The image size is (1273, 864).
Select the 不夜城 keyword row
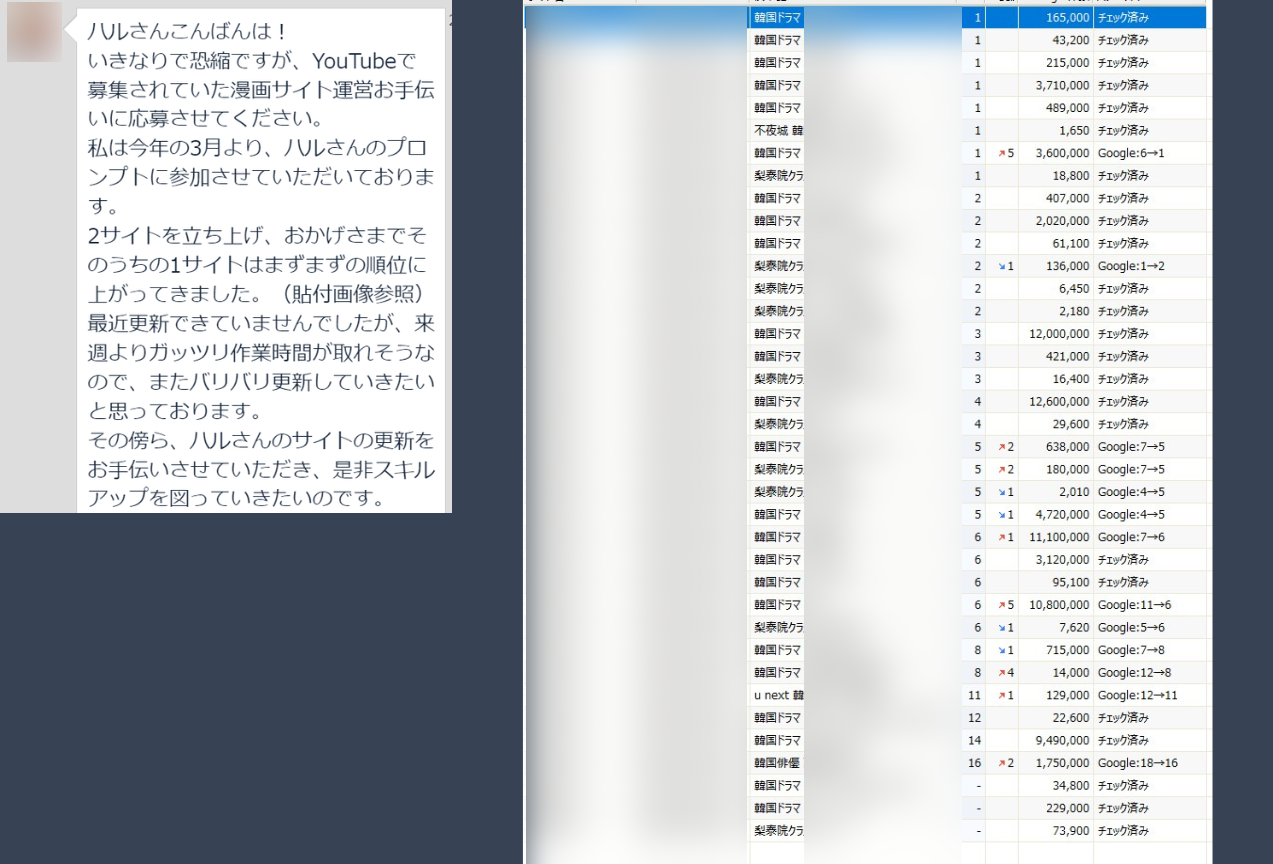click(x=778, y=131)
